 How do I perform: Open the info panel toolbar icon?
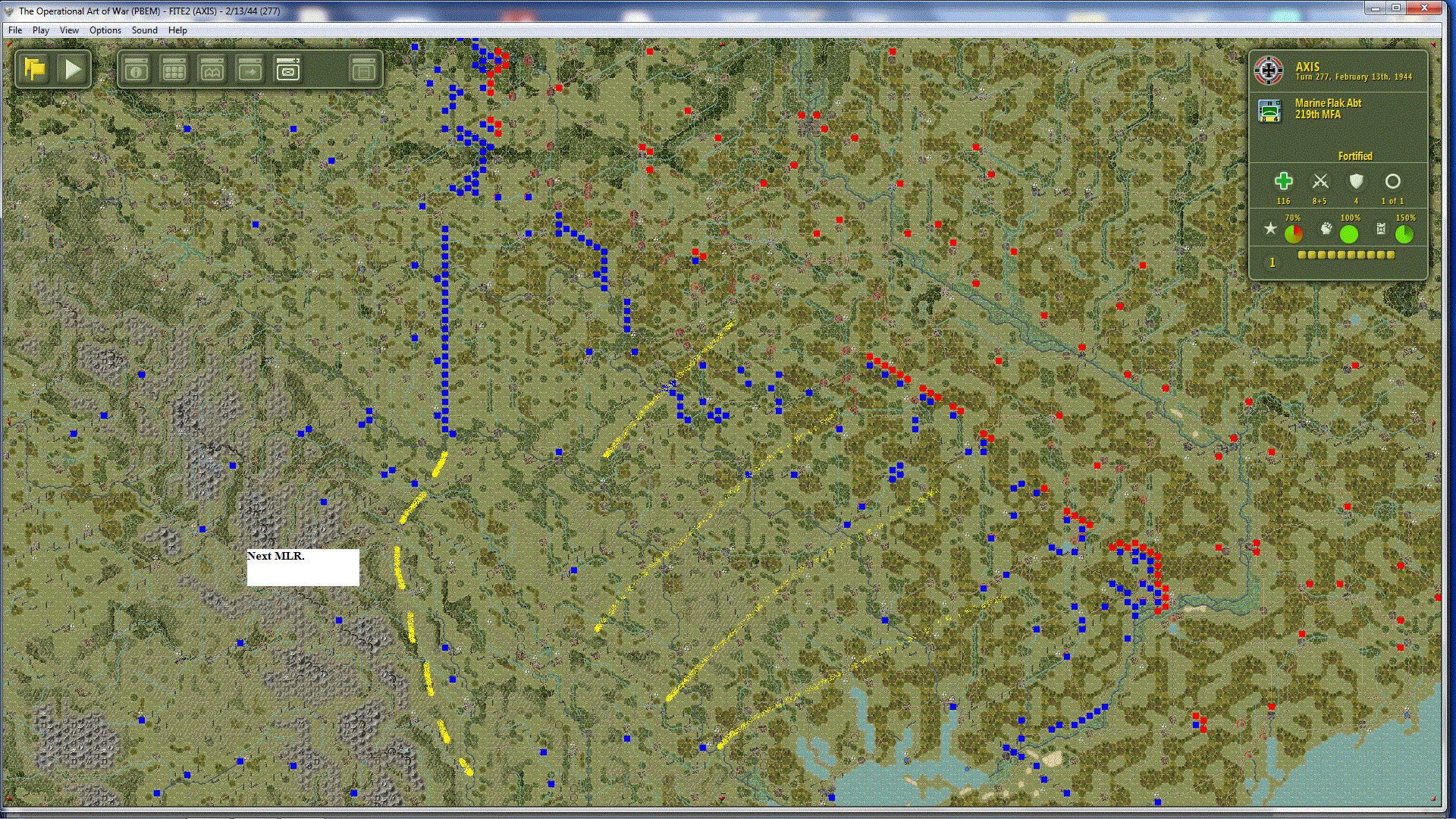click(136, 70)
